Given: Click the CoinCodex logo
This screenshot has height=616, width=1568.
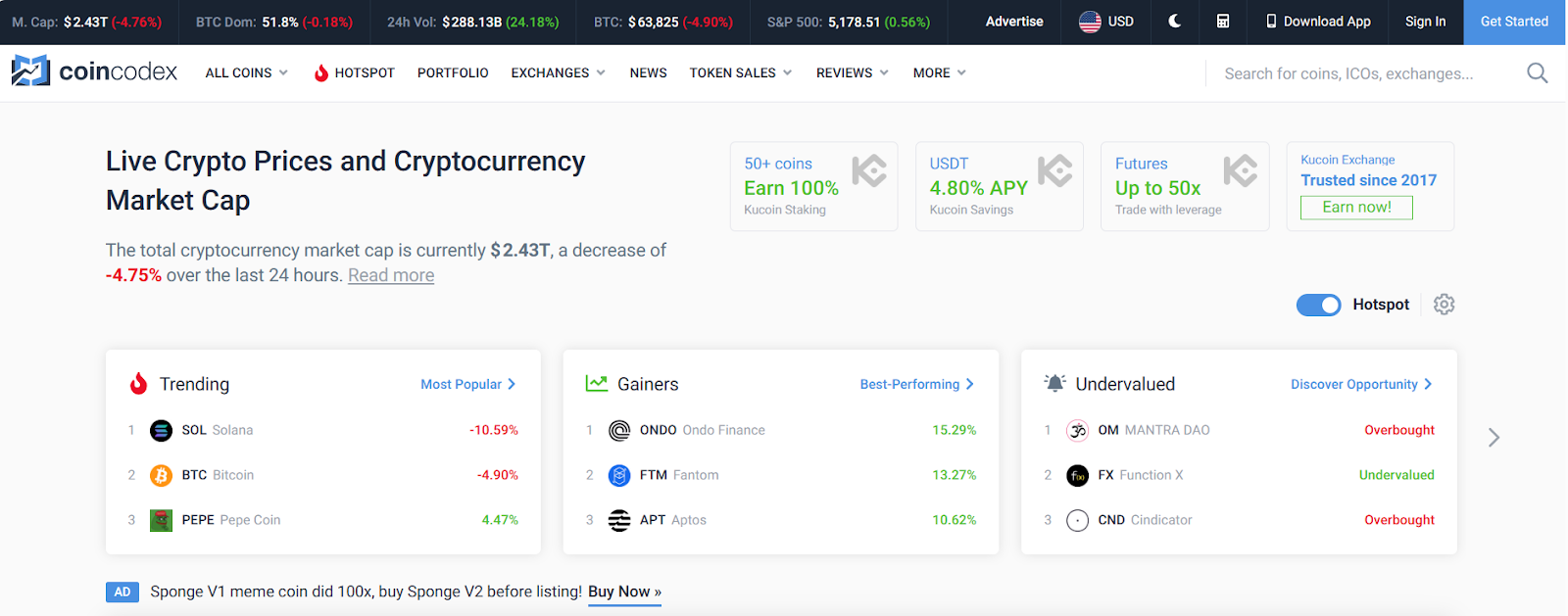Looking at the screenshot, I should (94, 71).
